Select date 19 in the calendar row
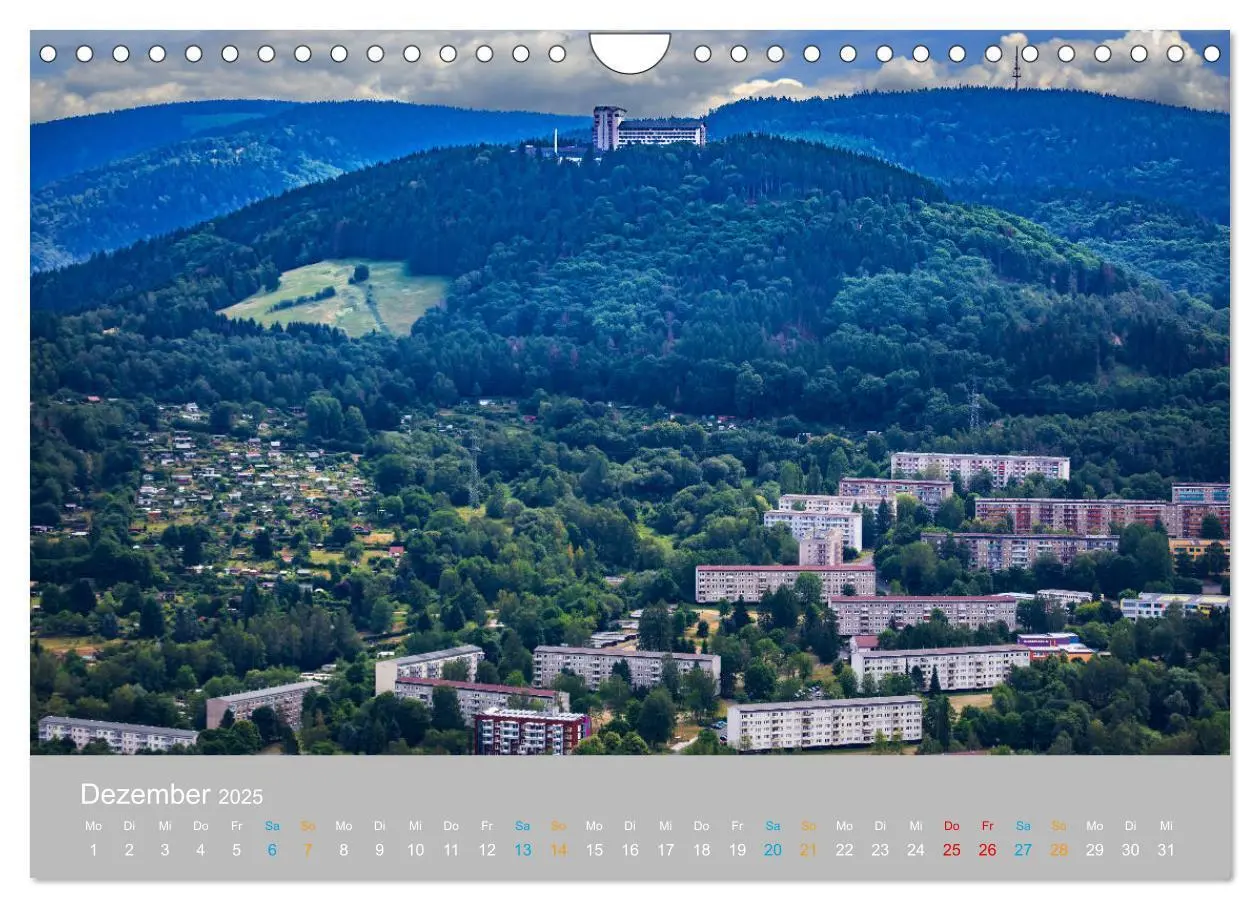The height and width of the screenshot is (908, 1260). coord(737,850)
